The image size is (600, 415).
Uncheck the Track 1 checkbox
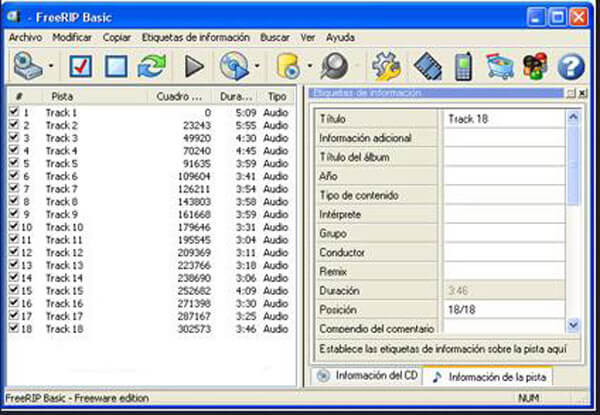coord(14,112)
